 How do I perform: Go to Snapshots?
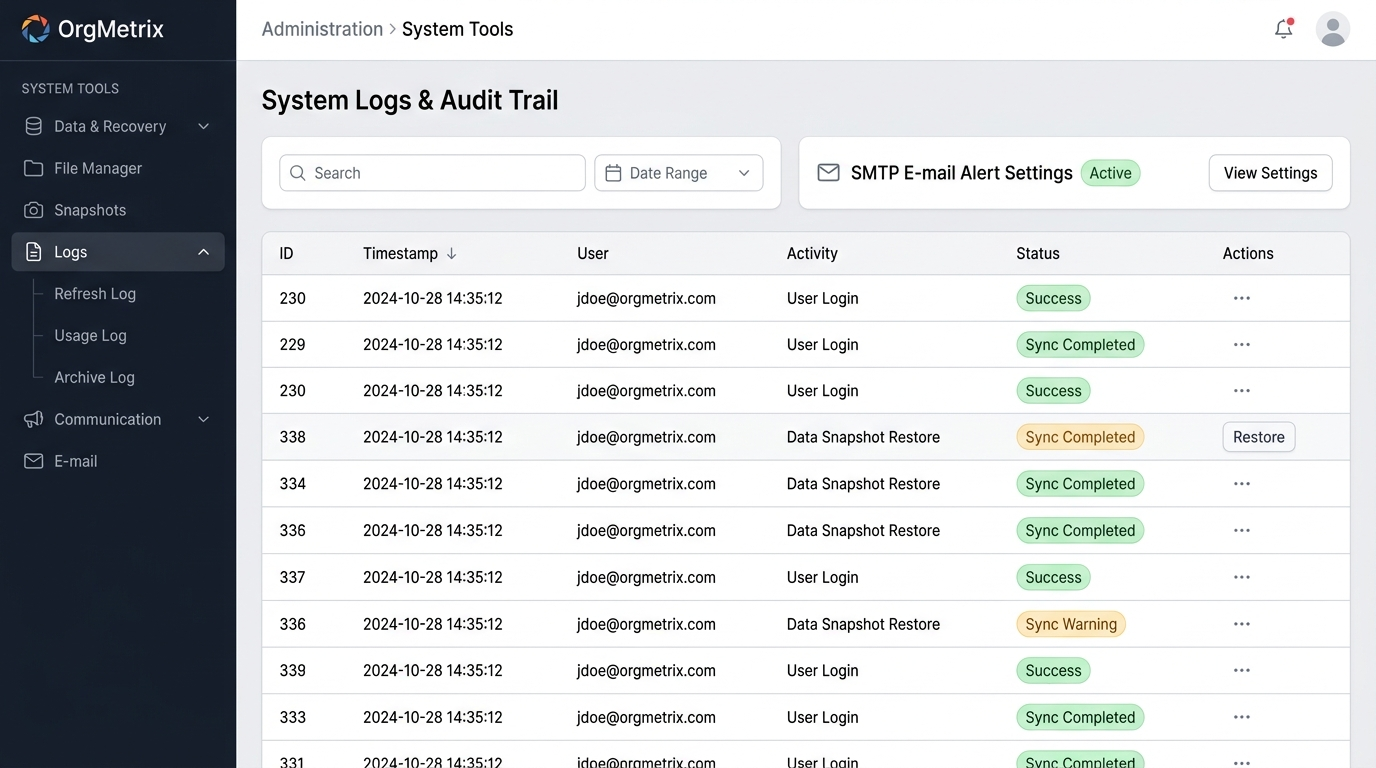tap(90, 210)
